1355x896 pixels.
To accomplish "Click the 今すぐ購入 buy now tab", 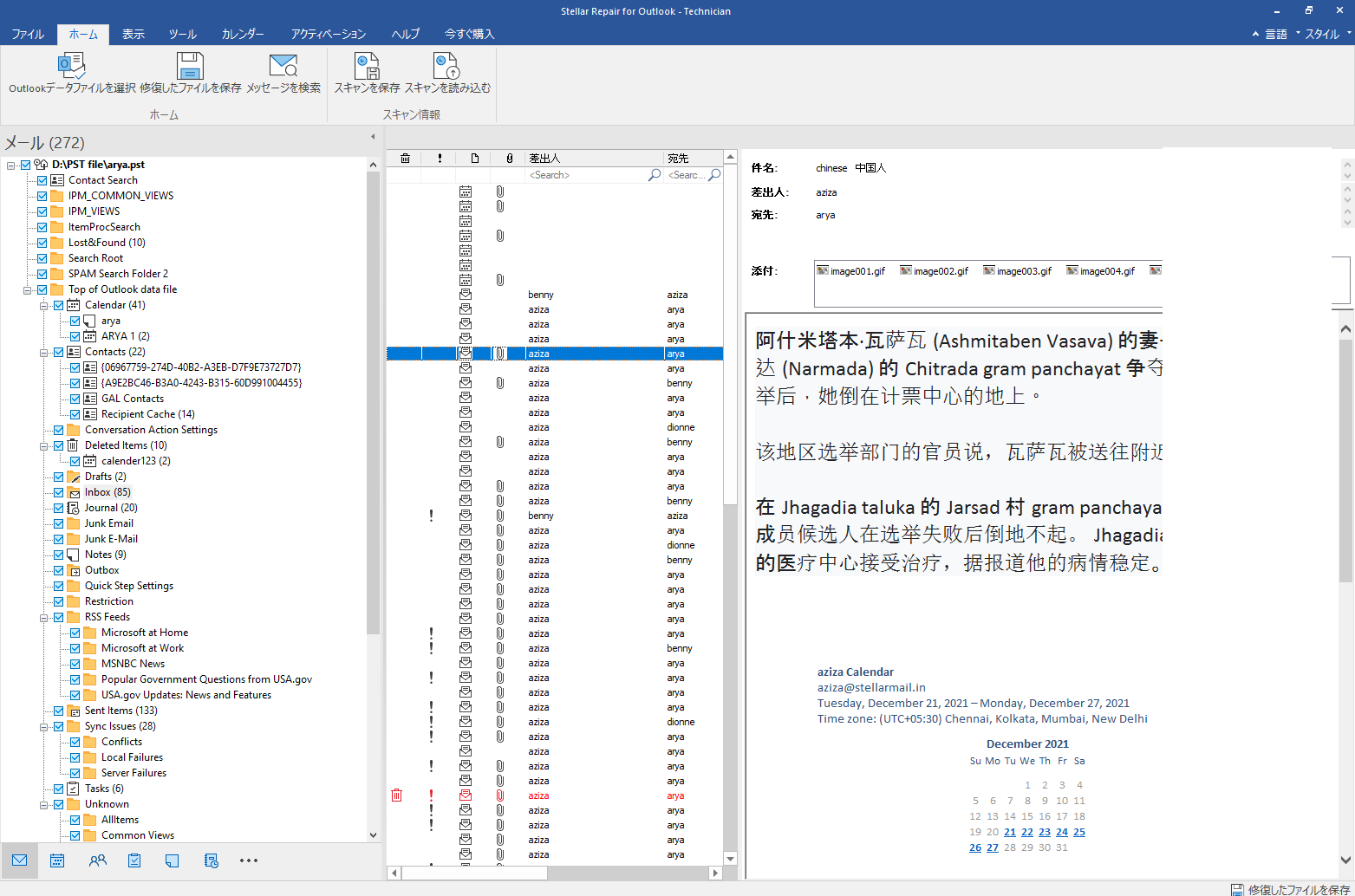I will click(x=469, y=34).
